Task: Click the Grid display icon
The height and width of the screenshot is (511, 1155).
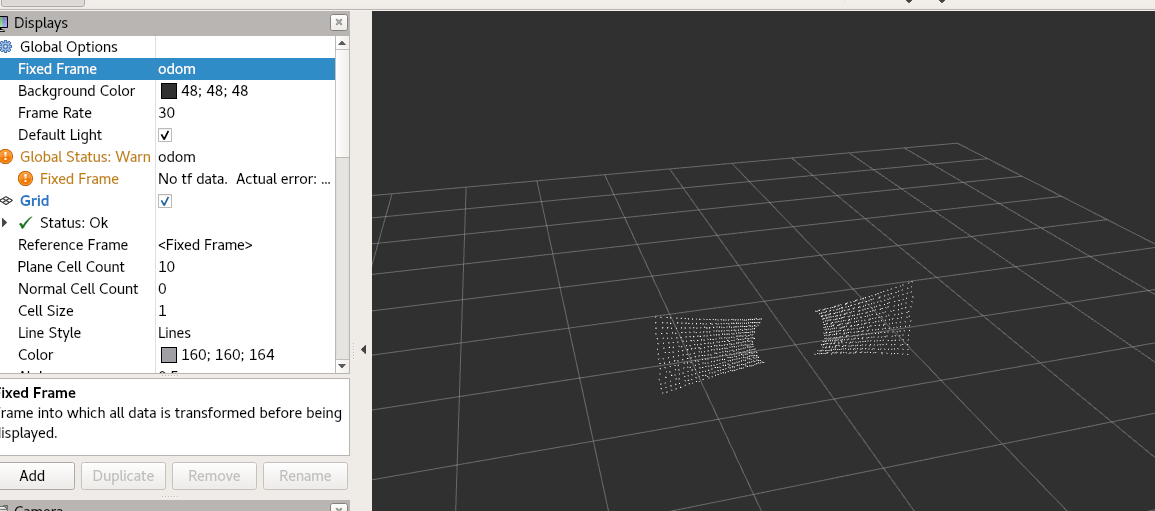Action: coord(6,200)
